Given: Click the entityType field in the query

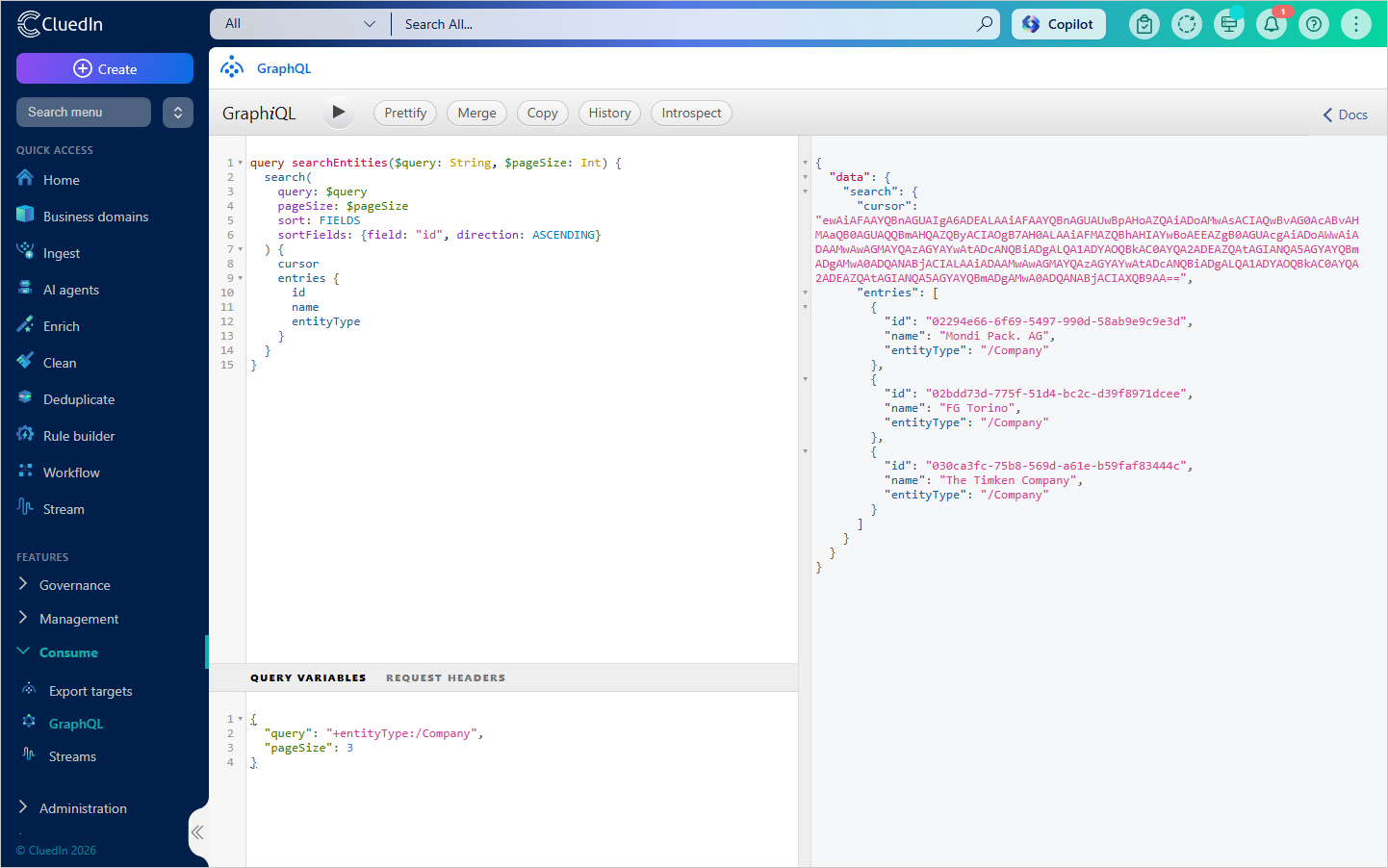Looking at the screenshot, I should 326,321.
